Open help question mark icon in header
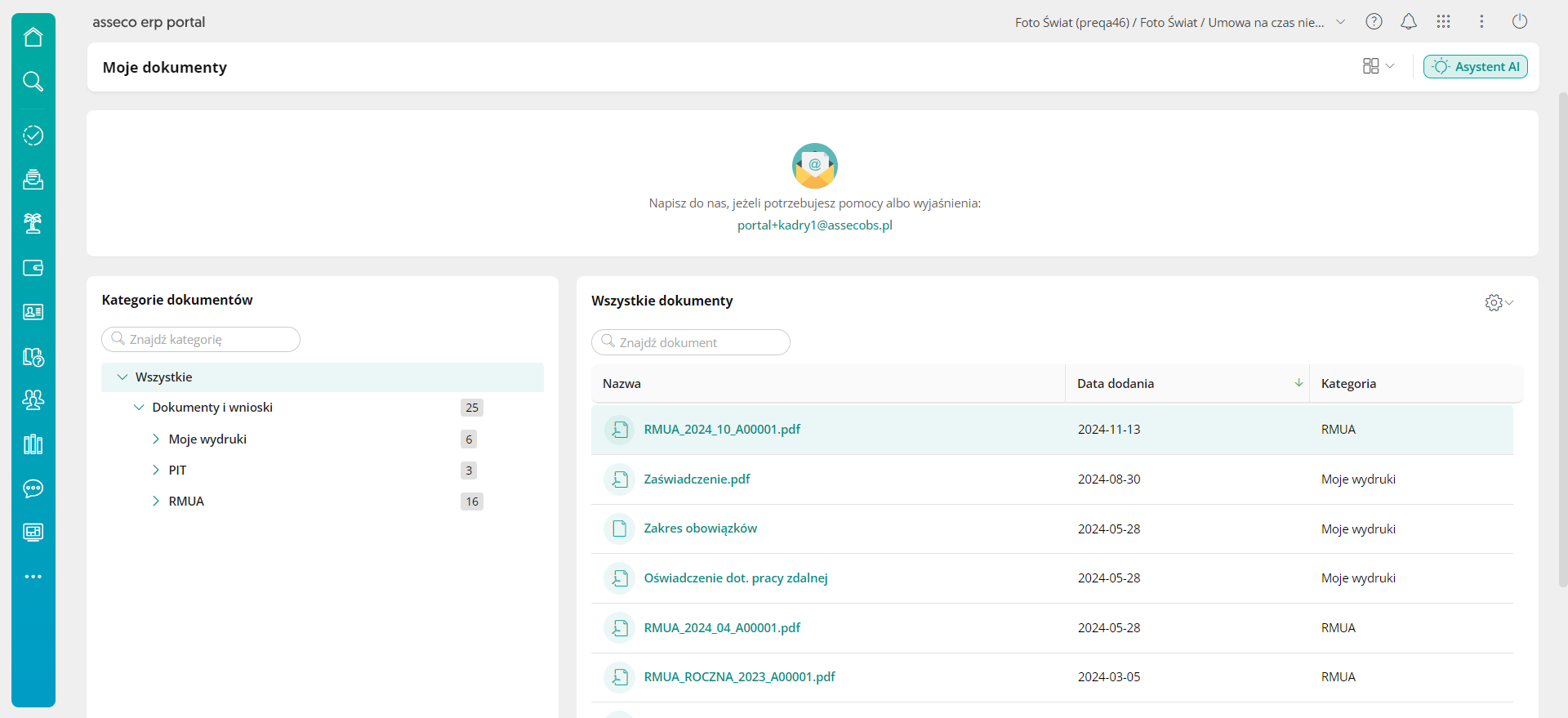Viewport: 1568px width, 718px height. tap(1374, 22)
